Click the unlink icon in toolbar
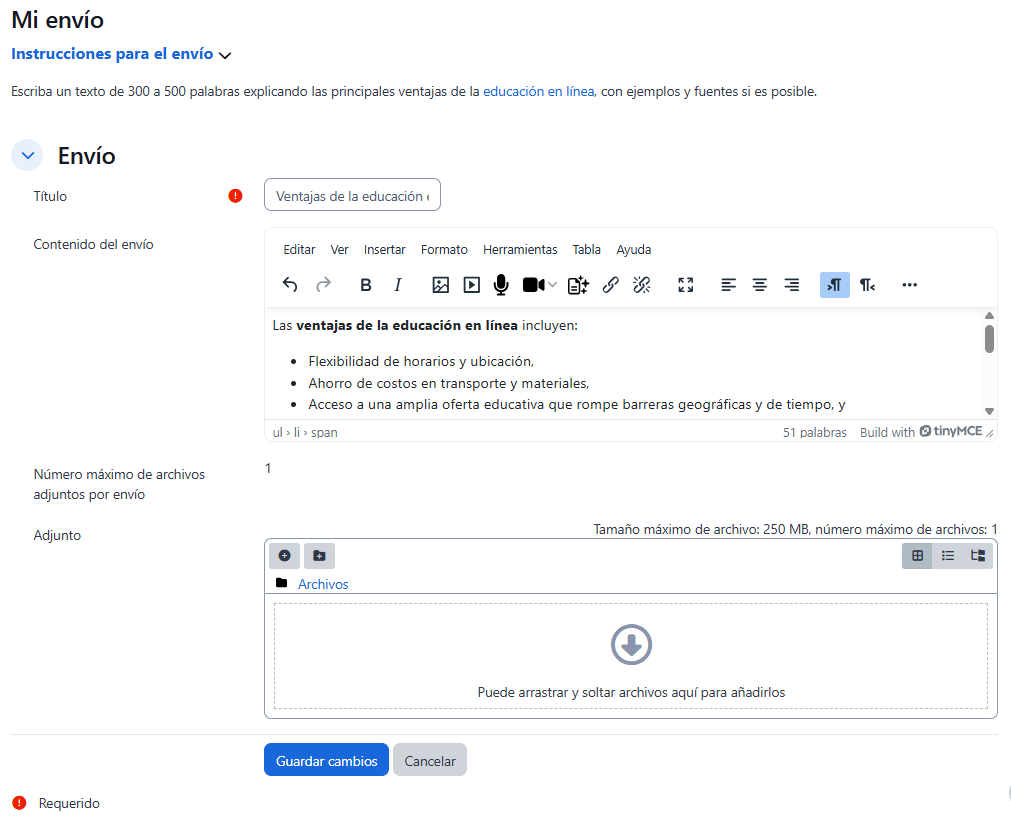1011x819 pixels. pyautogui.click(x=642, y=285)
